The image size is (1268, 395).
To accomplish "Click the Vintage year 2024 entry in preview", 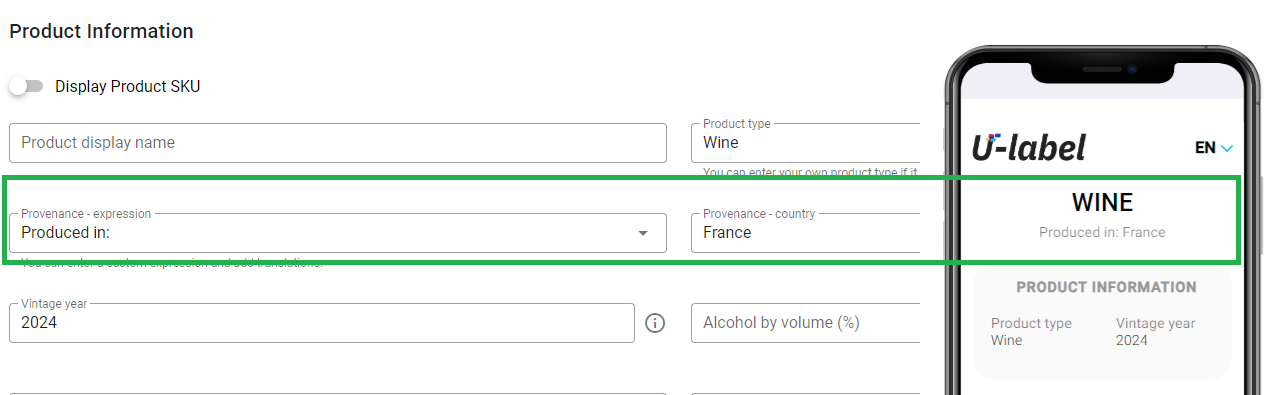I will click(1155, 332).
